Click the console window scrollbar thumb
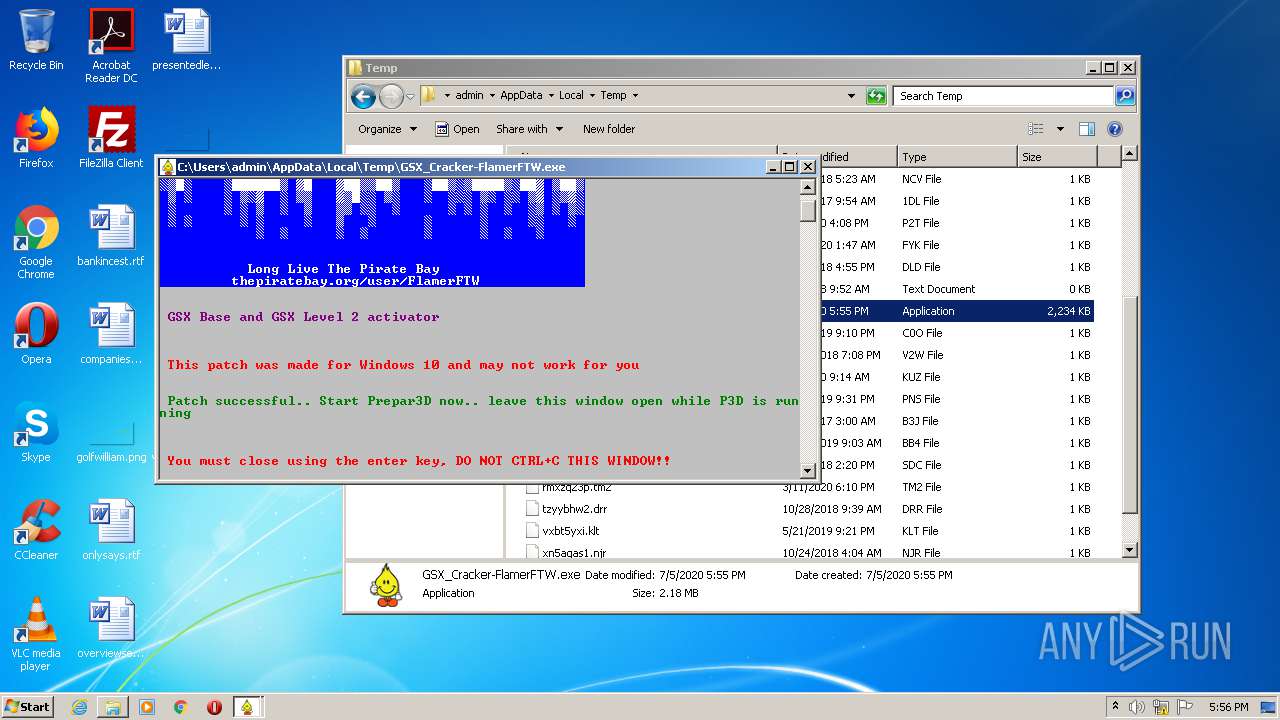This screenshot has width=1280, height=720. click(808, 209)
